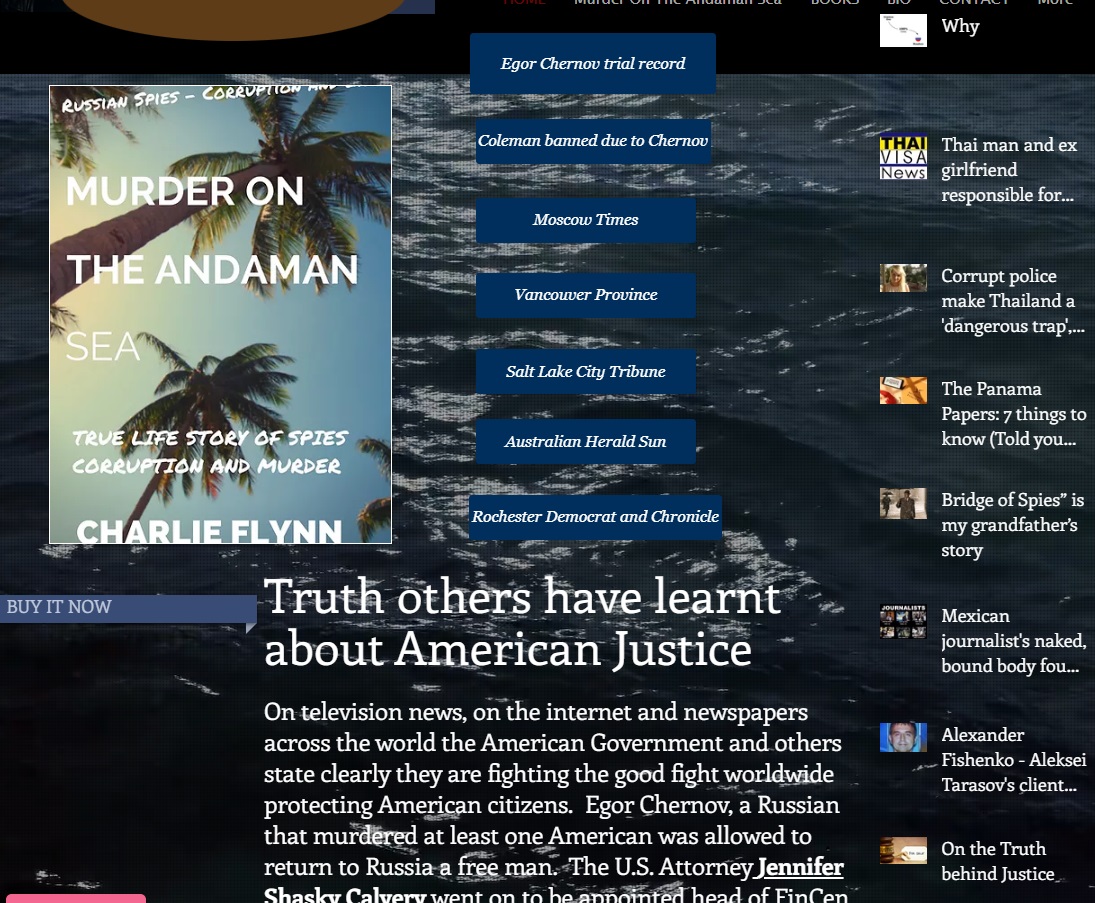Viewport: 1095px width, 903px height.
Task: Open the Murder on the Andaman Sea cover
Action: [x=221, y=314]
